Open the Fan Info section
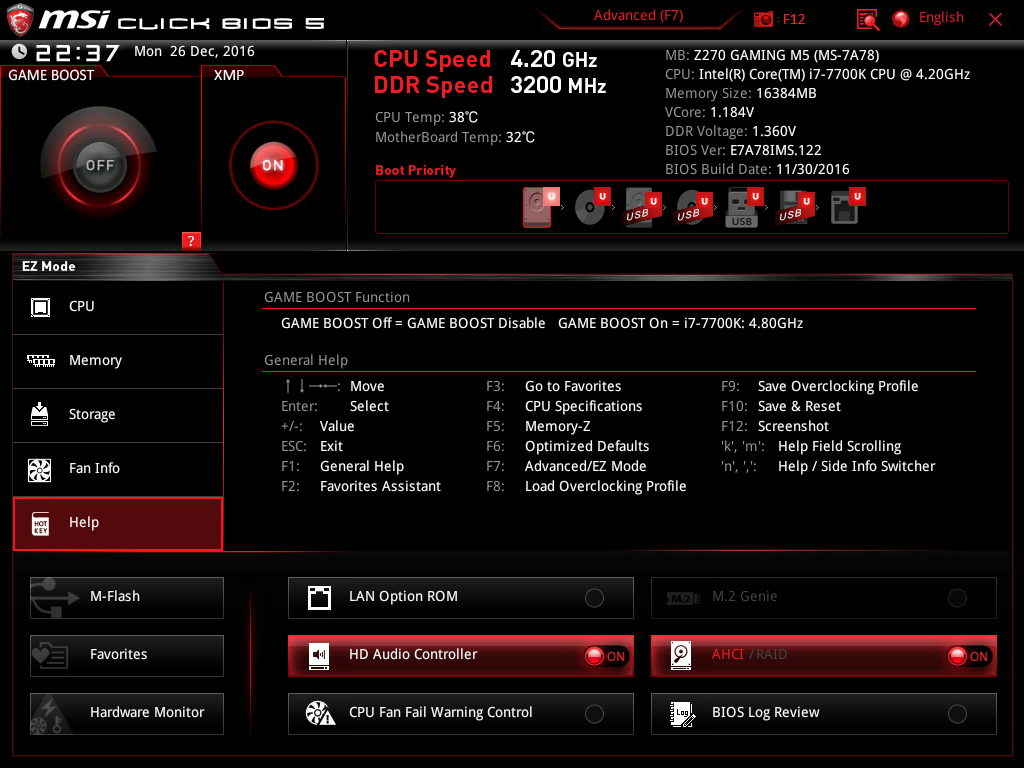 (x=118, y=470)
